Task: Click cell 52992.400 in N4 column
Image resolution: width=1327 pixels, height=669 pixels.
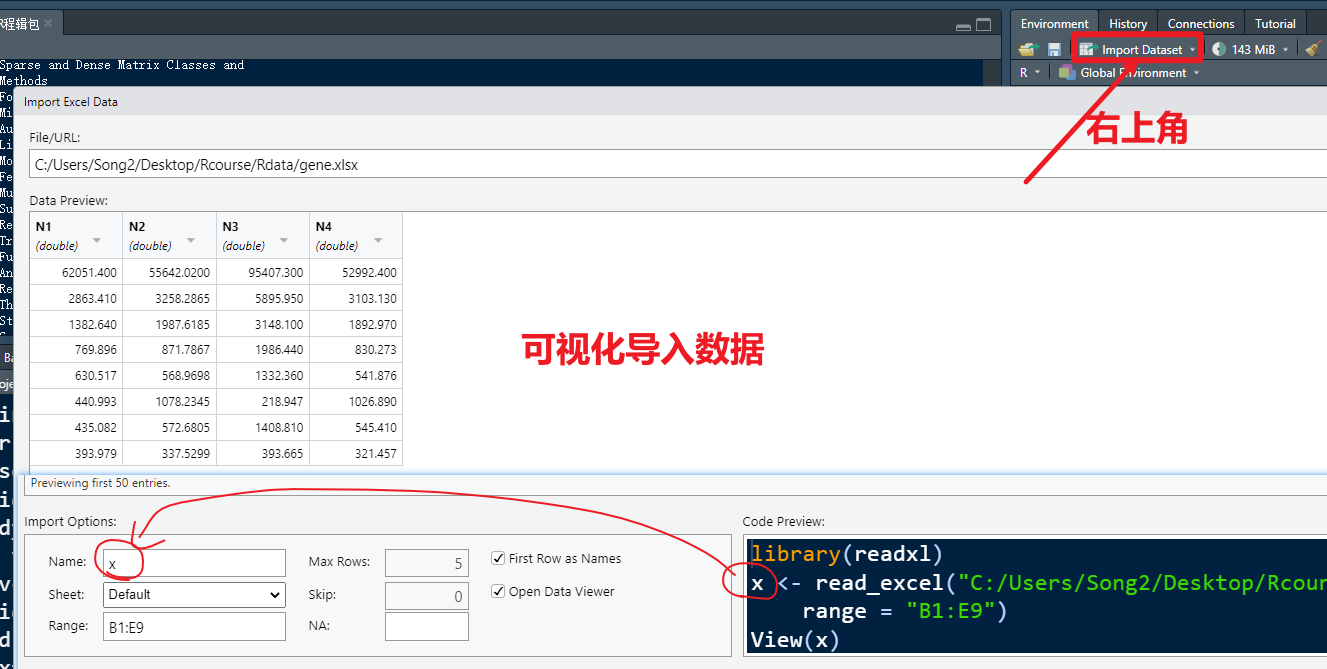Action: (x=356, y=272)
